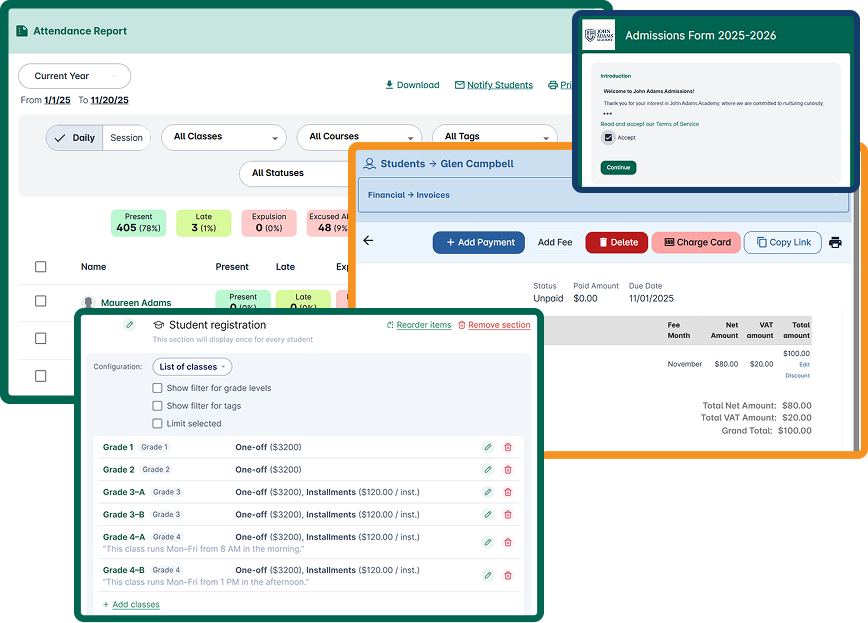Open the List of classes configuration dropdown
This screenshot has height=623, width=868.
[192, 367]
